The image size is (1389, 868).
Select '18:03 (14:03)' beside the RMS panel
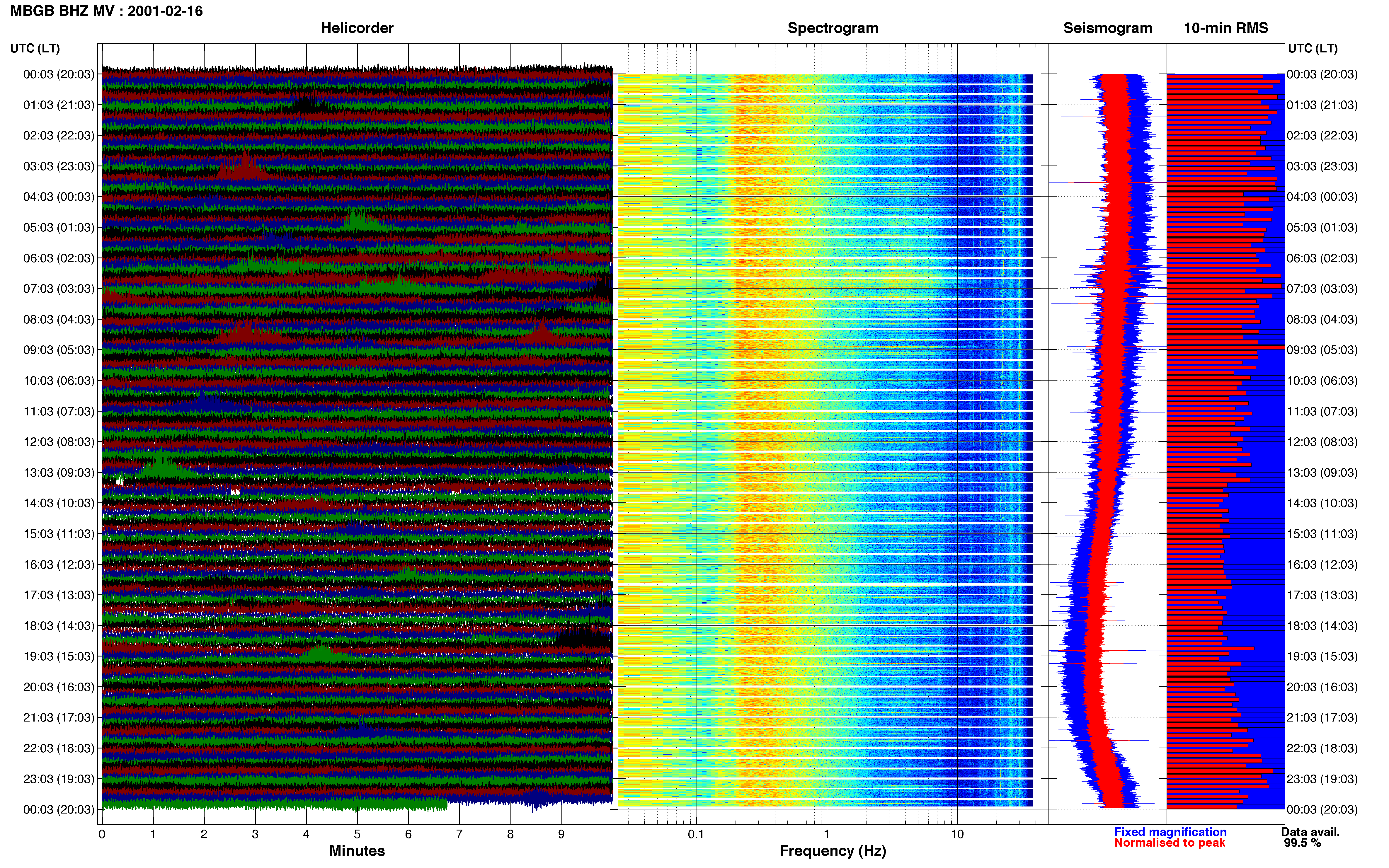pos(1322,626)
